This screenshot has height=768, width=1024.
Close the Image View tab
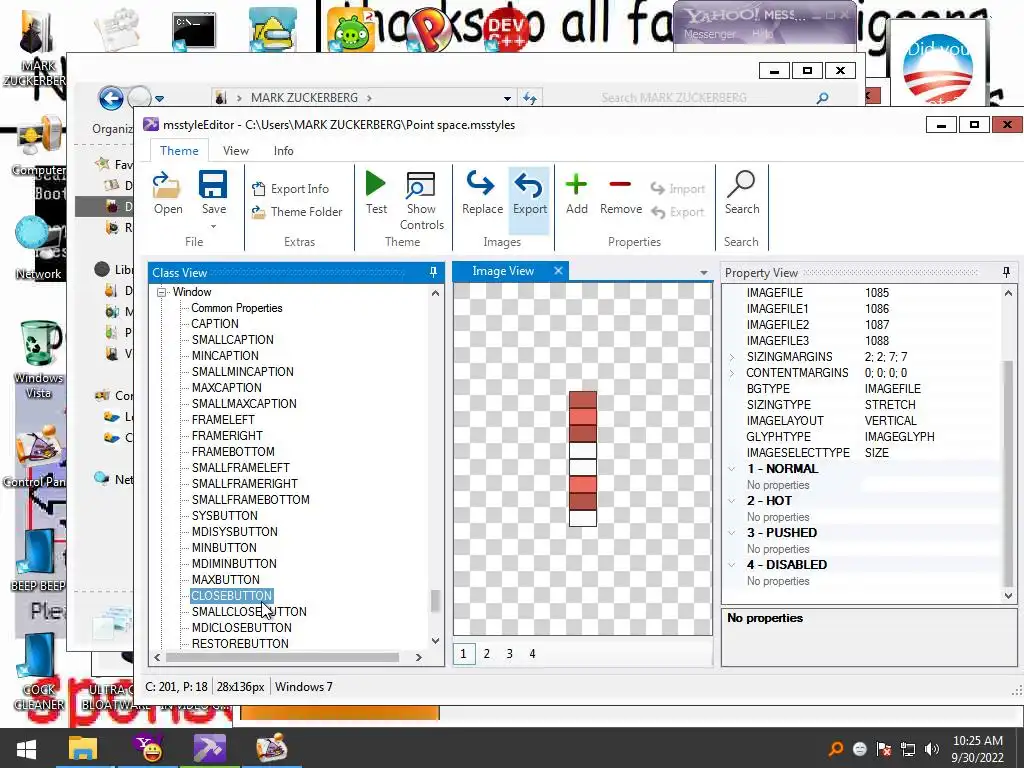tap(558, 270)
